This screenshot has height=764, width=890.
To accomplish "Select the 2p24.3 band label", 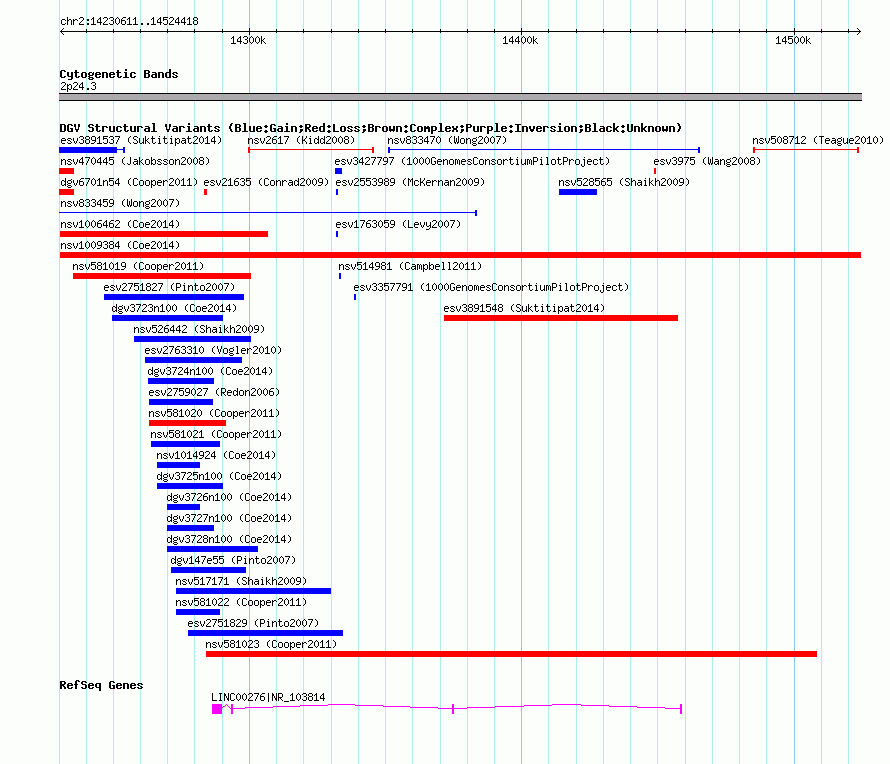I will point(78,86).
